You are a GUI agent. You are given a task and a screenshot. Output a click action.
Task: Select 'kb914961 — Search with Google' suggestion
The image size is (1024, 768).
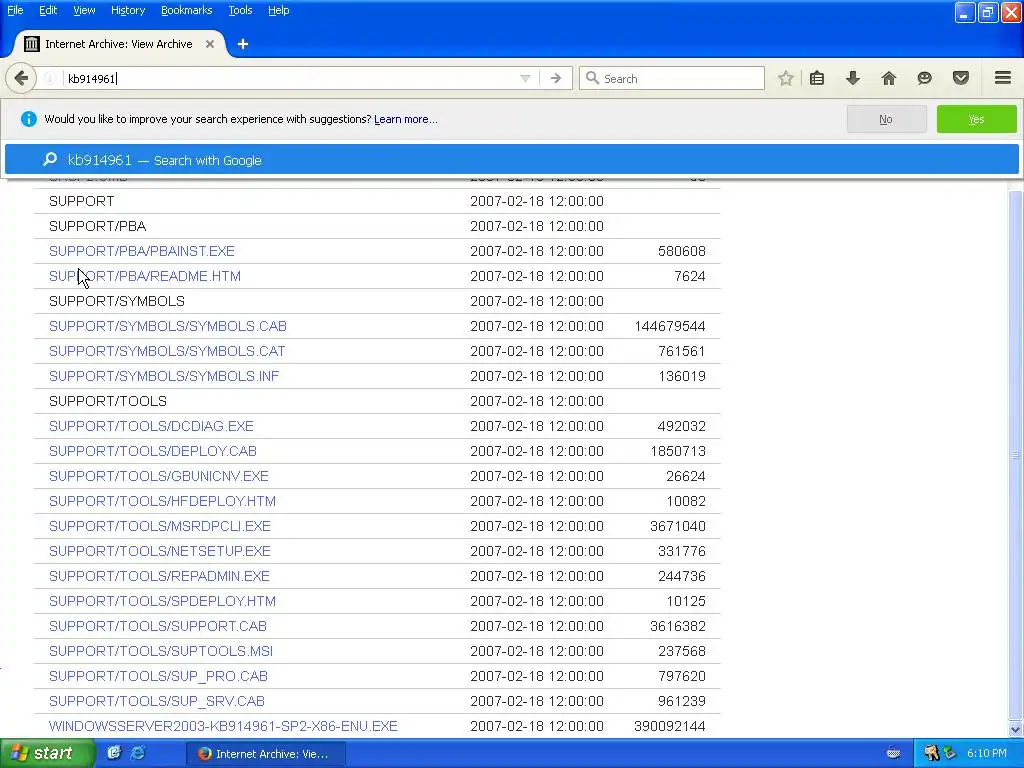pos(511,160)
